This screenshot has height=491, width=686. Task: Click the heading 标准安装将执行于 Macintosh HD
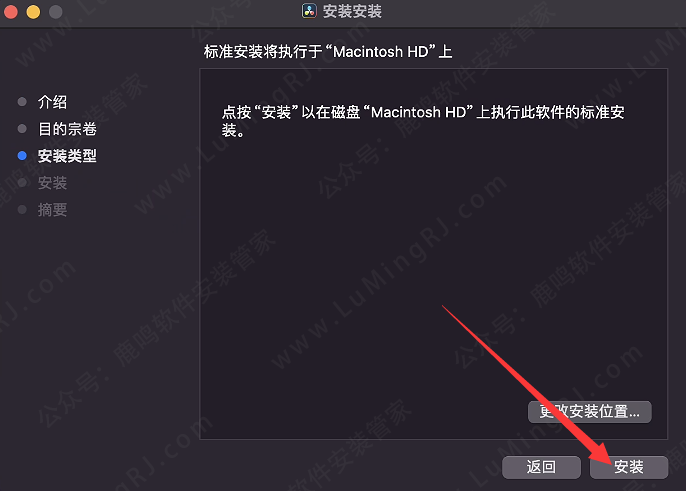pyautogui.click(x=328, y=52)
